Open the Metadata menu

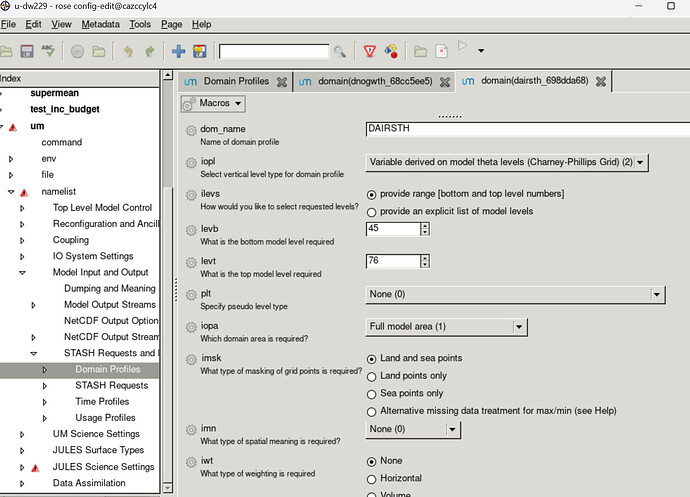(100, 25)
